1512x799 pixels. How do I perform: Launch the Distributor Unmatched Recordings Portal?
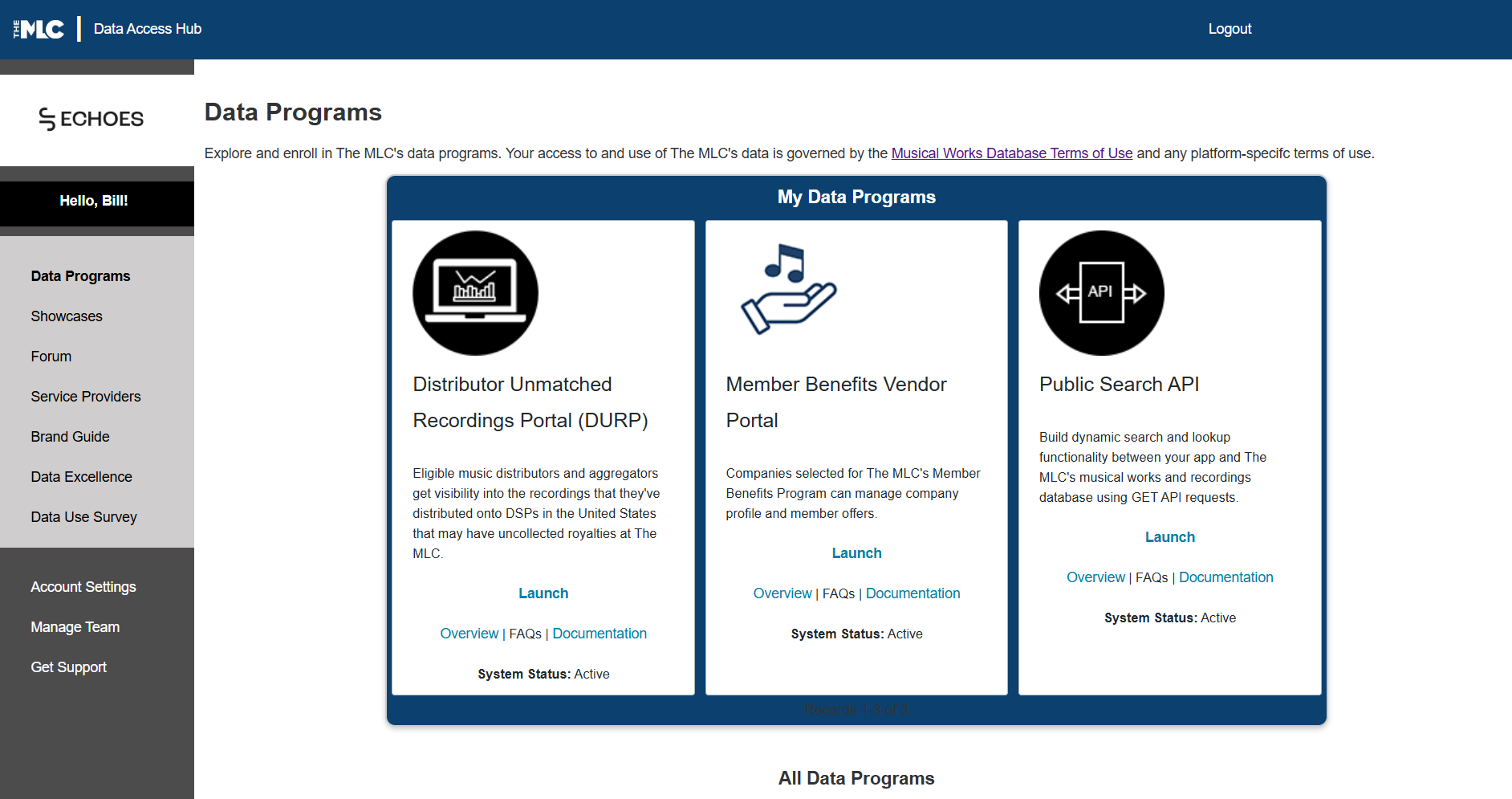543,593
